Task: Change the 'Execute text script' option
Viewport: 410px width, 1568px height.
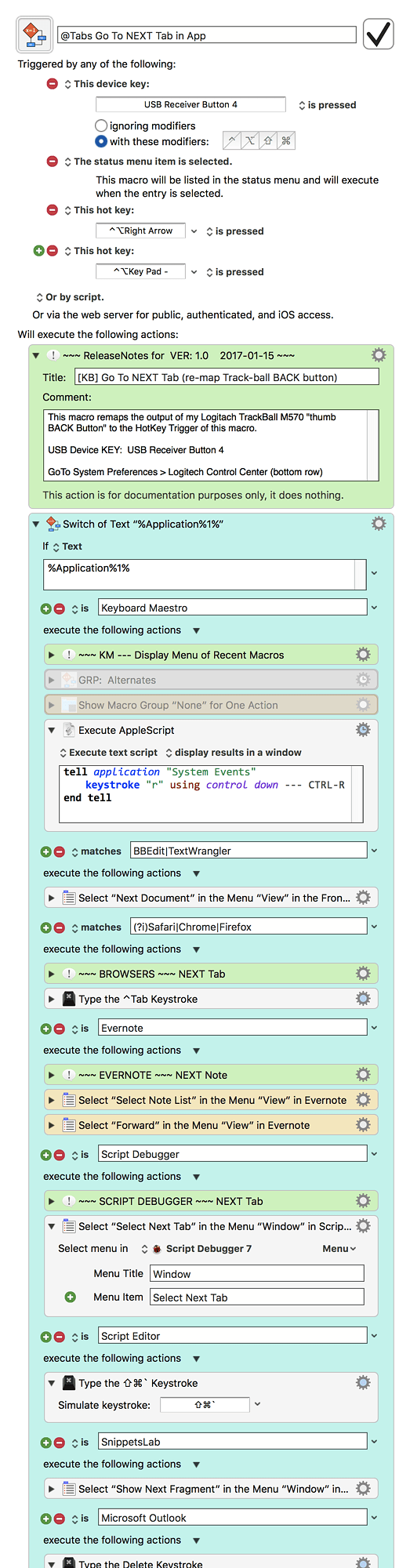Action: (108, 753)
